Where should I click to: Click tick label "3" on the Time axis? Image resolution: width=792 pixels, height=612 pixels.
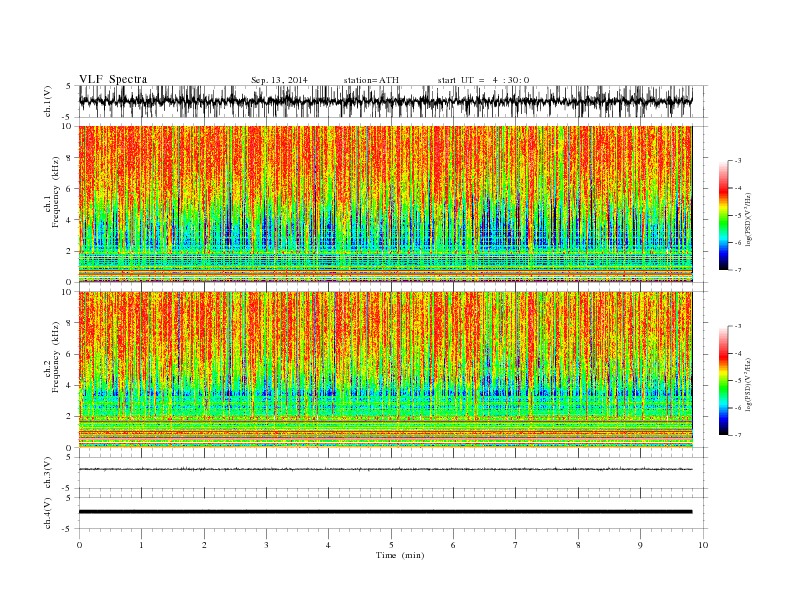click(266, 545)
